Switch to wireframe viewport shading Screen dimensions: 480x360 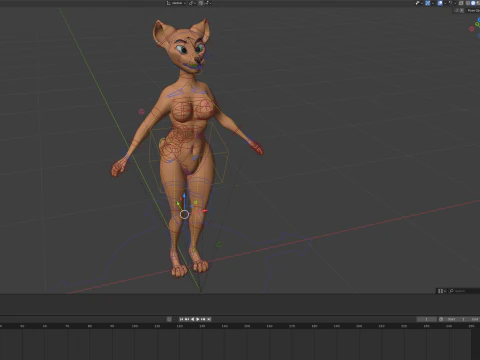467,3
